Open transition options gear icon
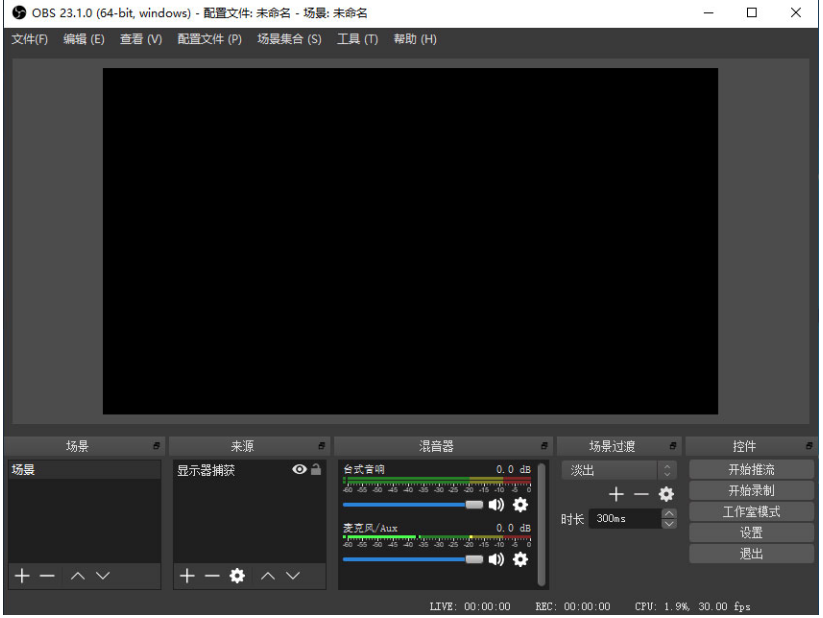 point(666,494)
